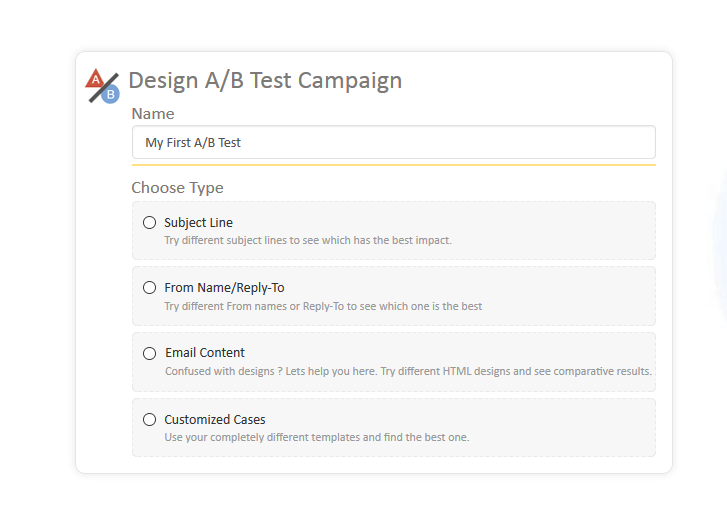
Task: Click the From Name/Reply-To option label
Action: pyautogui.click(x=224, y=288)
